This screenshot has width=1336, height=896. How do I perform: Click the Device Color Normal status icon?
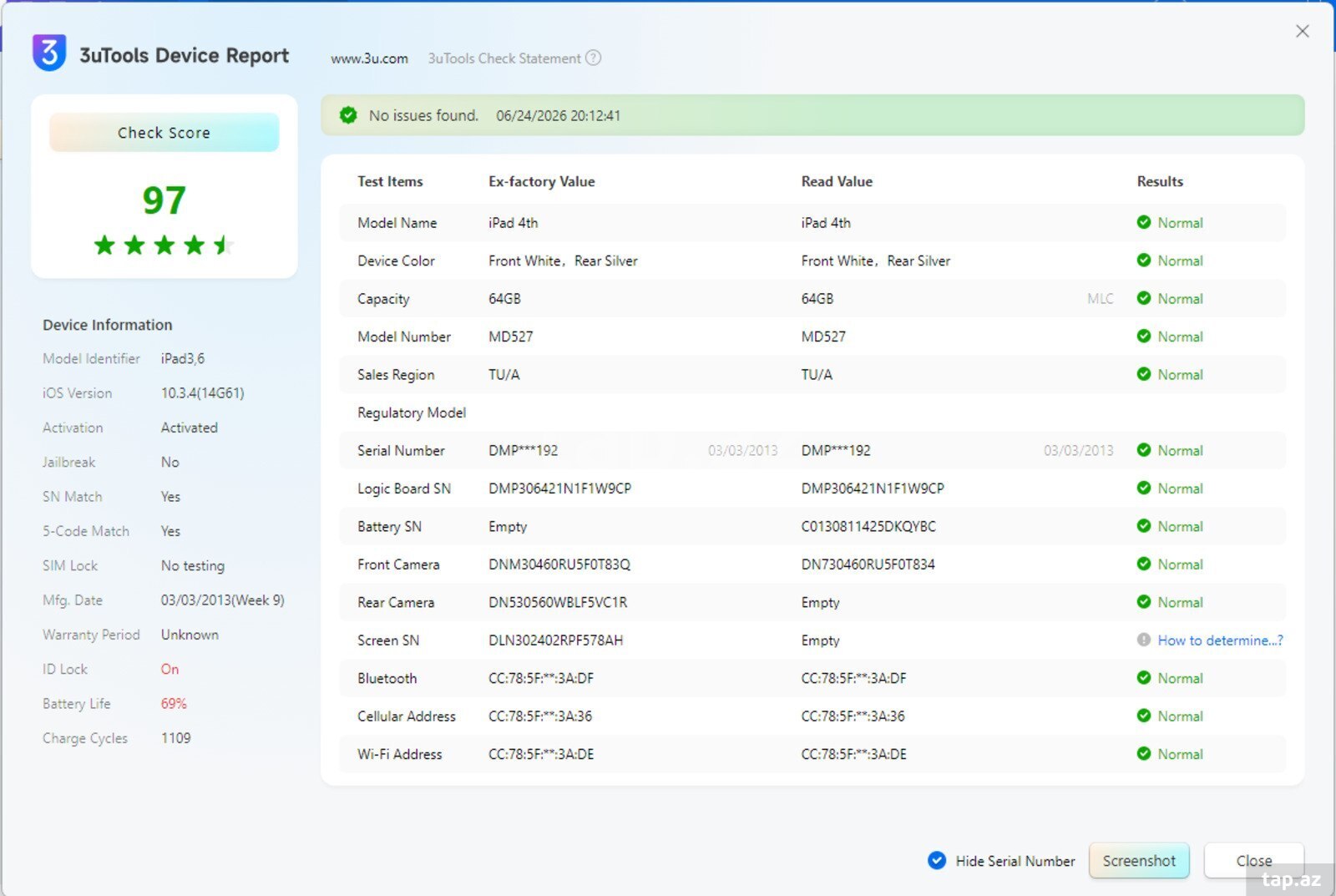[x=1144, y=261]
